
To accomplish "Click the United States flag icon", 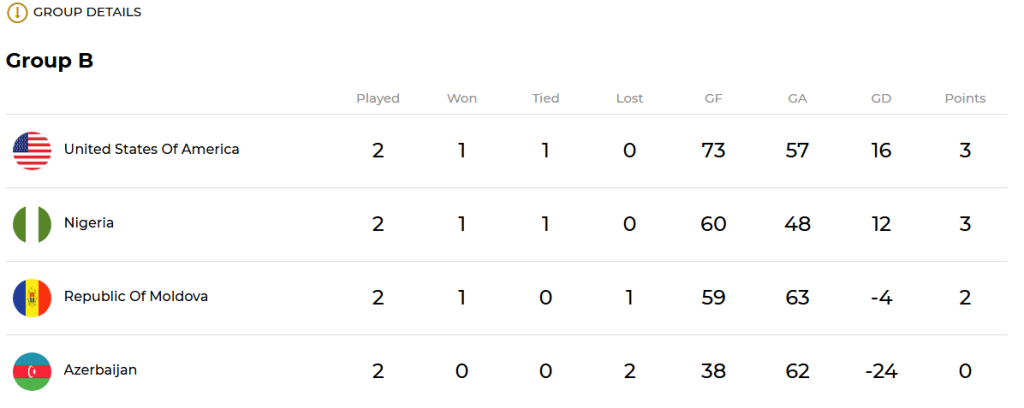I will point(32,151).
